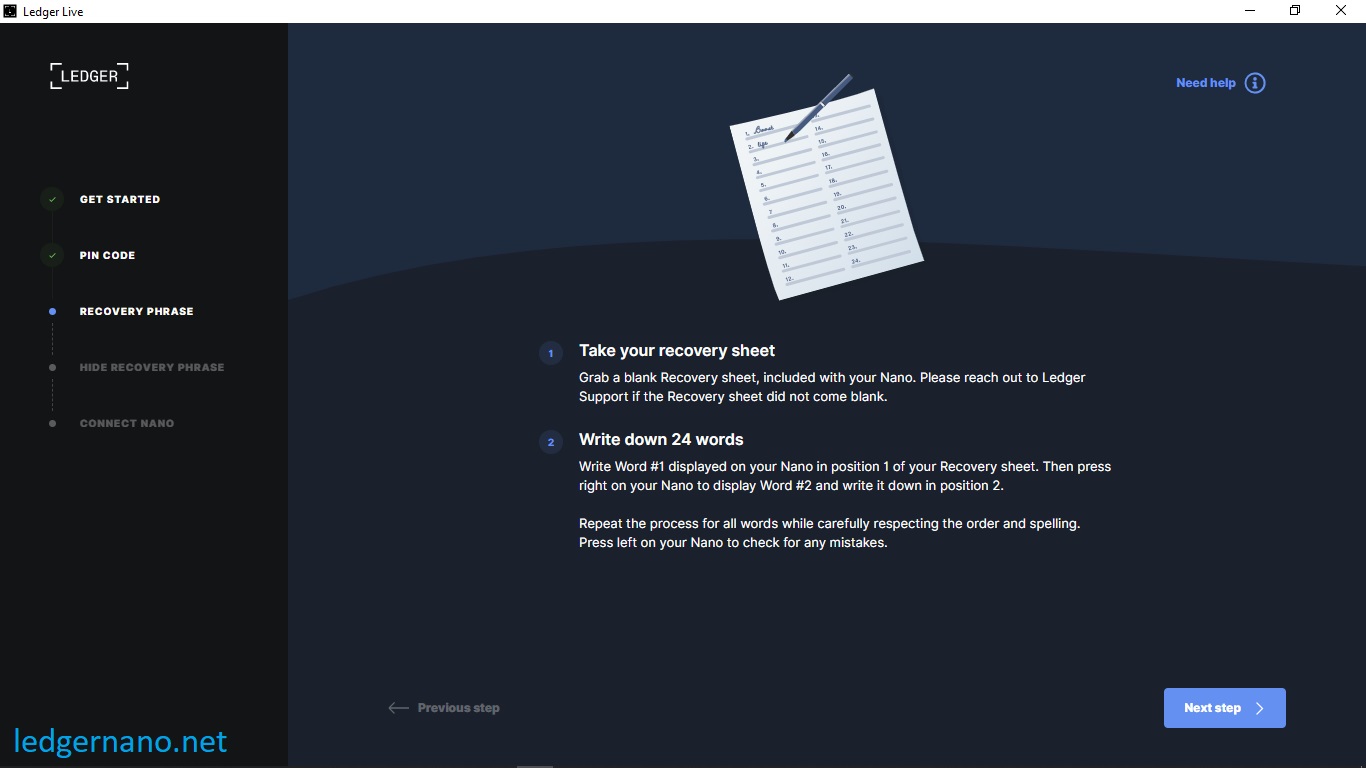Click the Ledger Live app icon in title bar
1366x768 pixels.
tap(10, 11)
